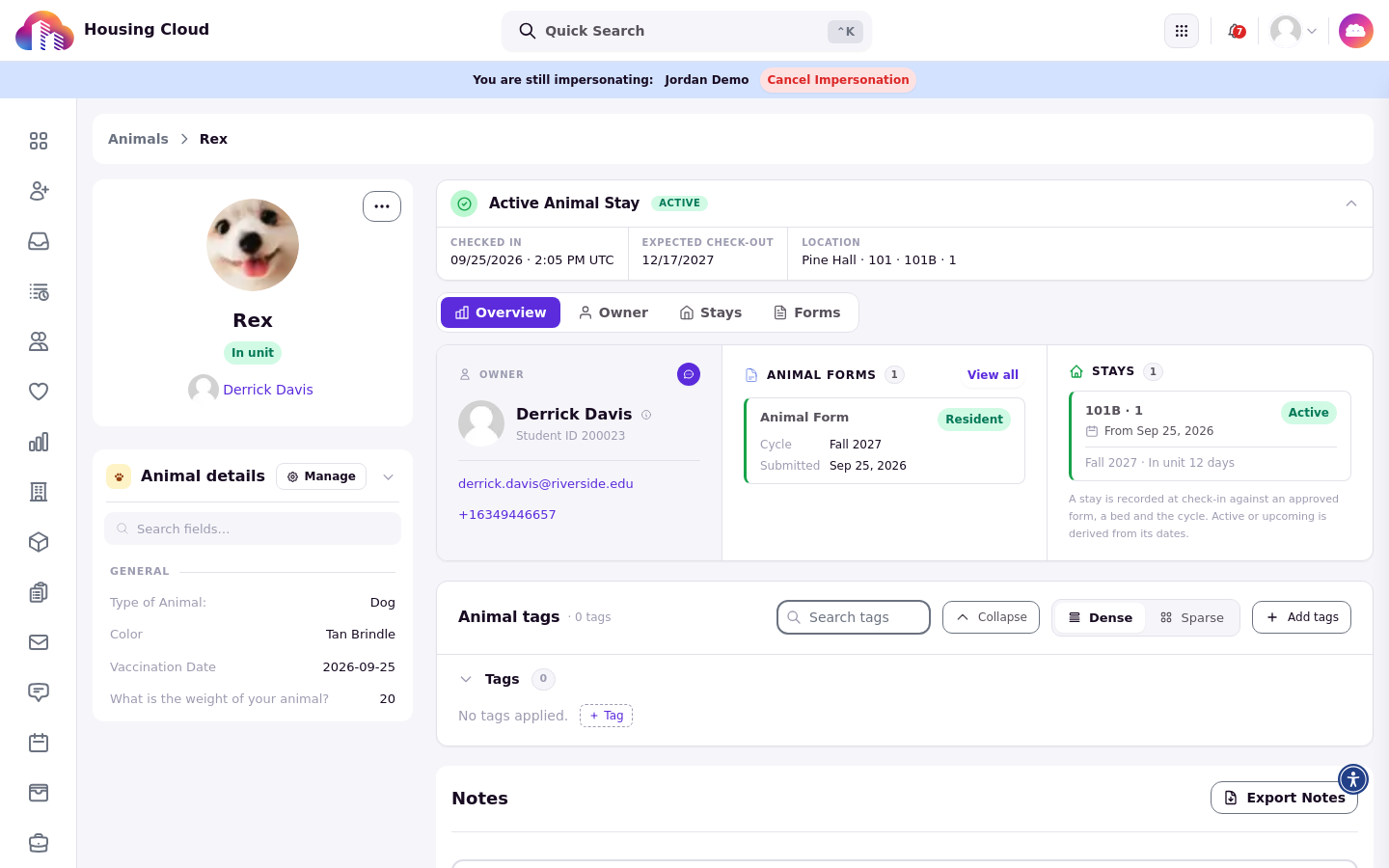Click the 3D box icon in sidebar
Image resolution: width=1389 pixels, height=868 pixels.
coord(39,542)
